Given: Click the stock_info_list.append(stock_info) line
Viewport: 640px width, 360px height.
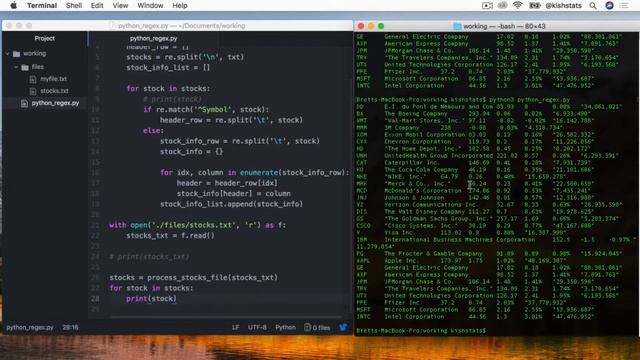Looking at the screenshot, I should pos(231,204).
